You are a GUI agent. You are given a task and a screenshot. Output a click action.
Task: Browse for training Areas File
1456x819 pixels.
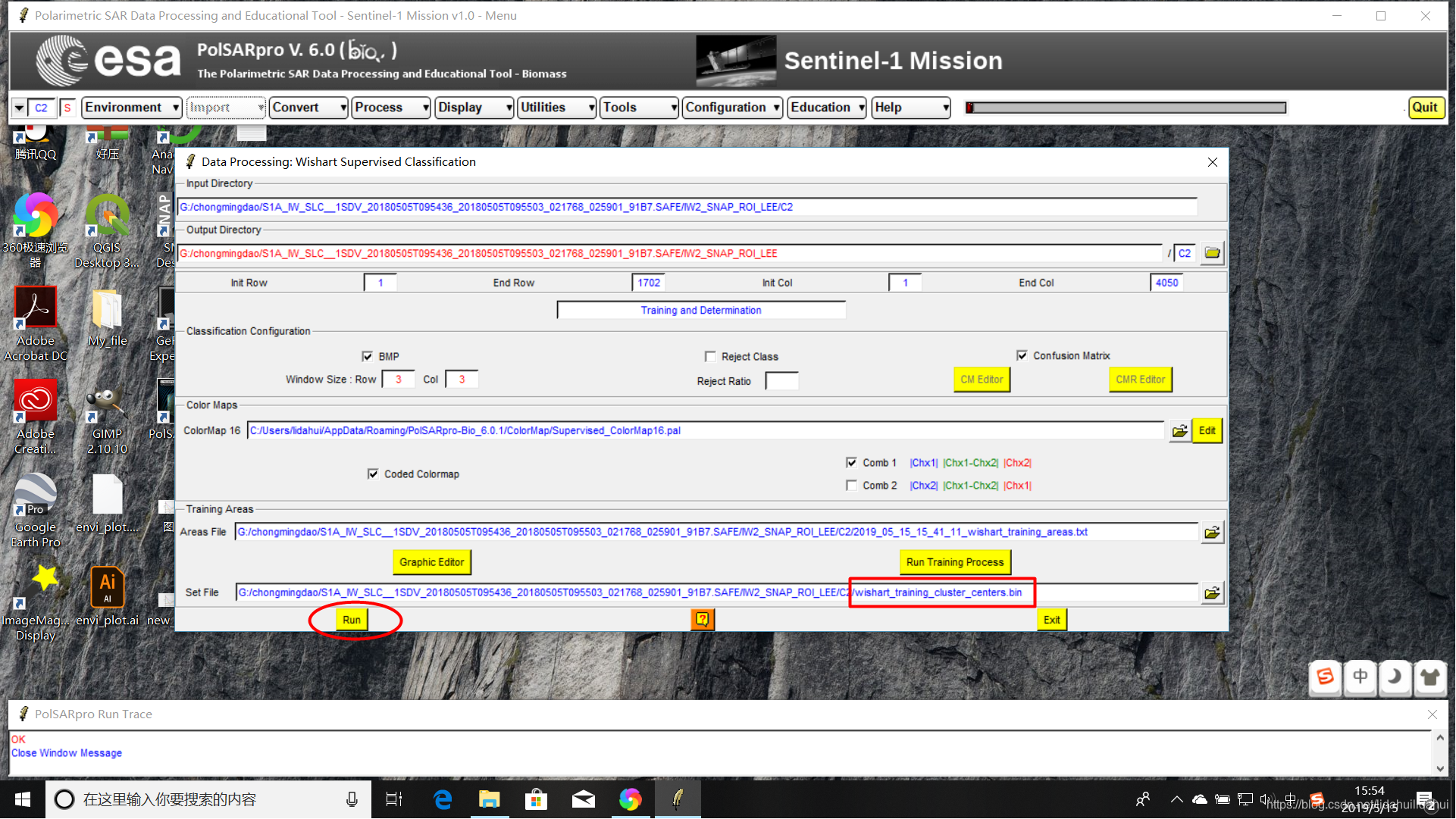pyautogui.click(x=1212, y=533)
